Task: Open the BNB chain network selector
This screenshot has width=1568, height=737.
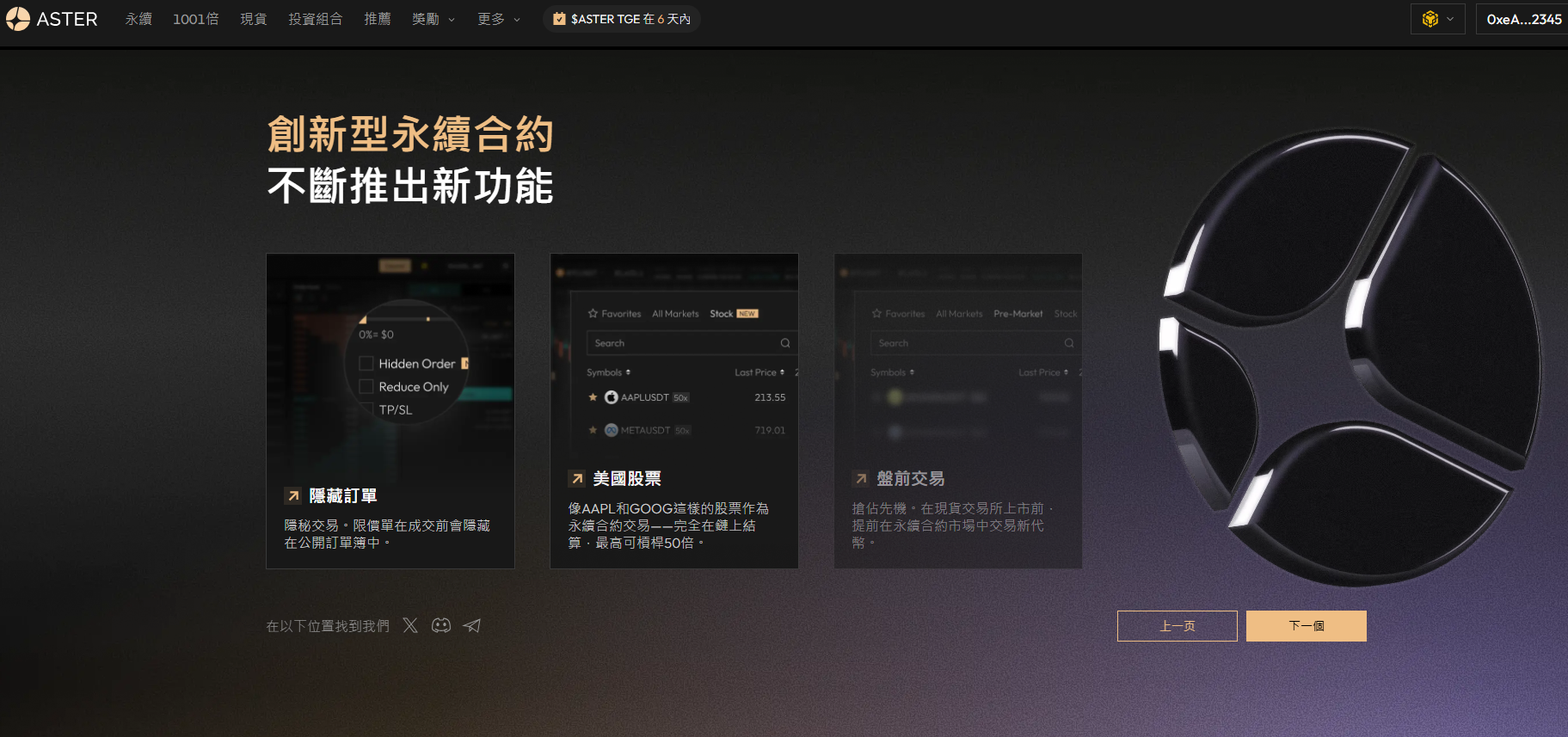Action: pyautogui.click(x=1437, y=19)
